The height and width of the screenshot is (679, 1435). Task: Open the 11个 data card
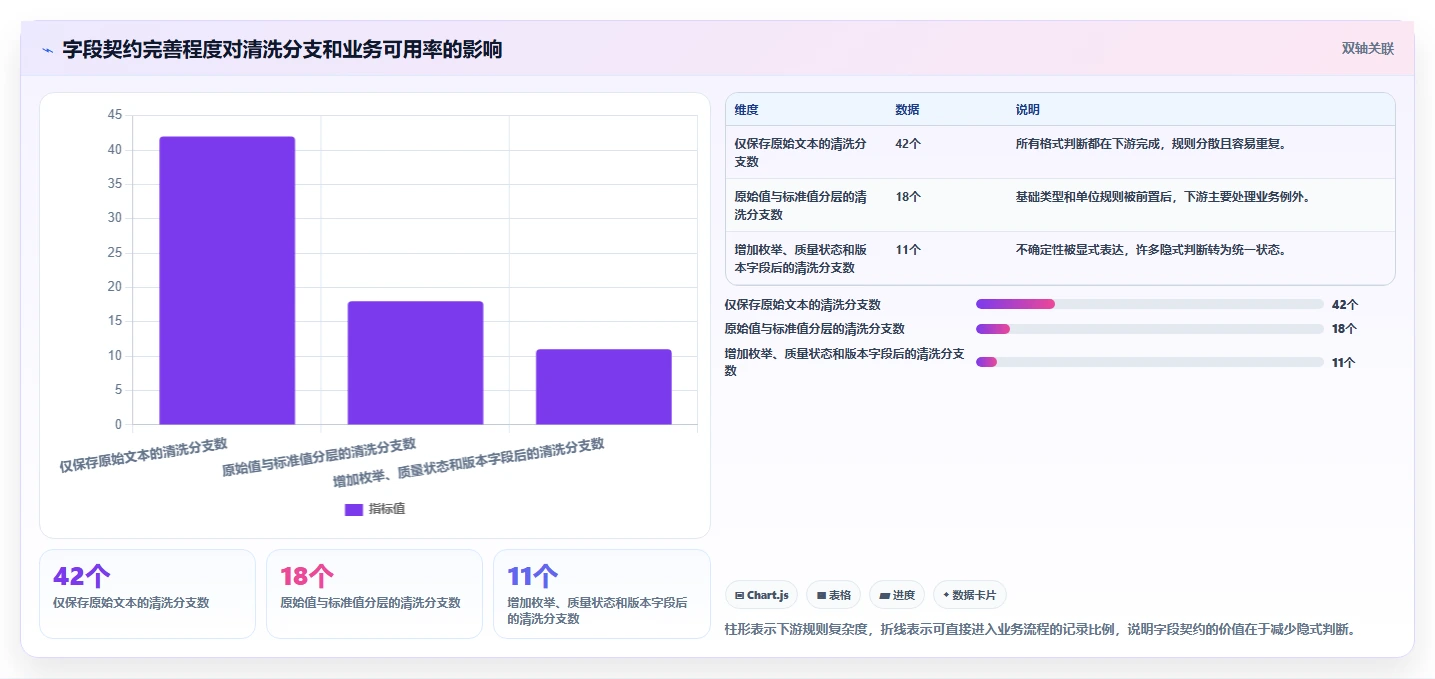tap(602, 593)
